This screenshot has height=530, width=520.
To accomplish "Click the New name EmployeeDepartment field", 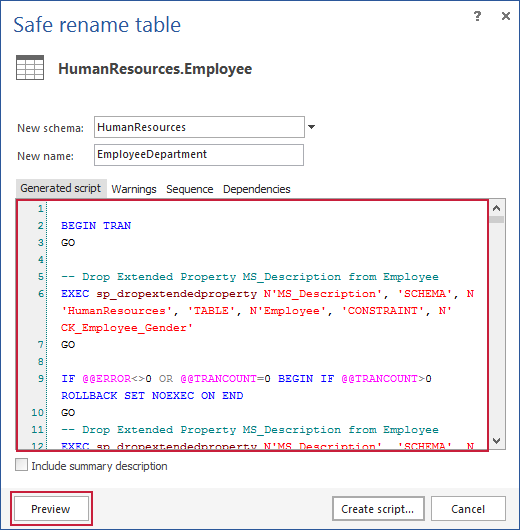I will 199,155.
